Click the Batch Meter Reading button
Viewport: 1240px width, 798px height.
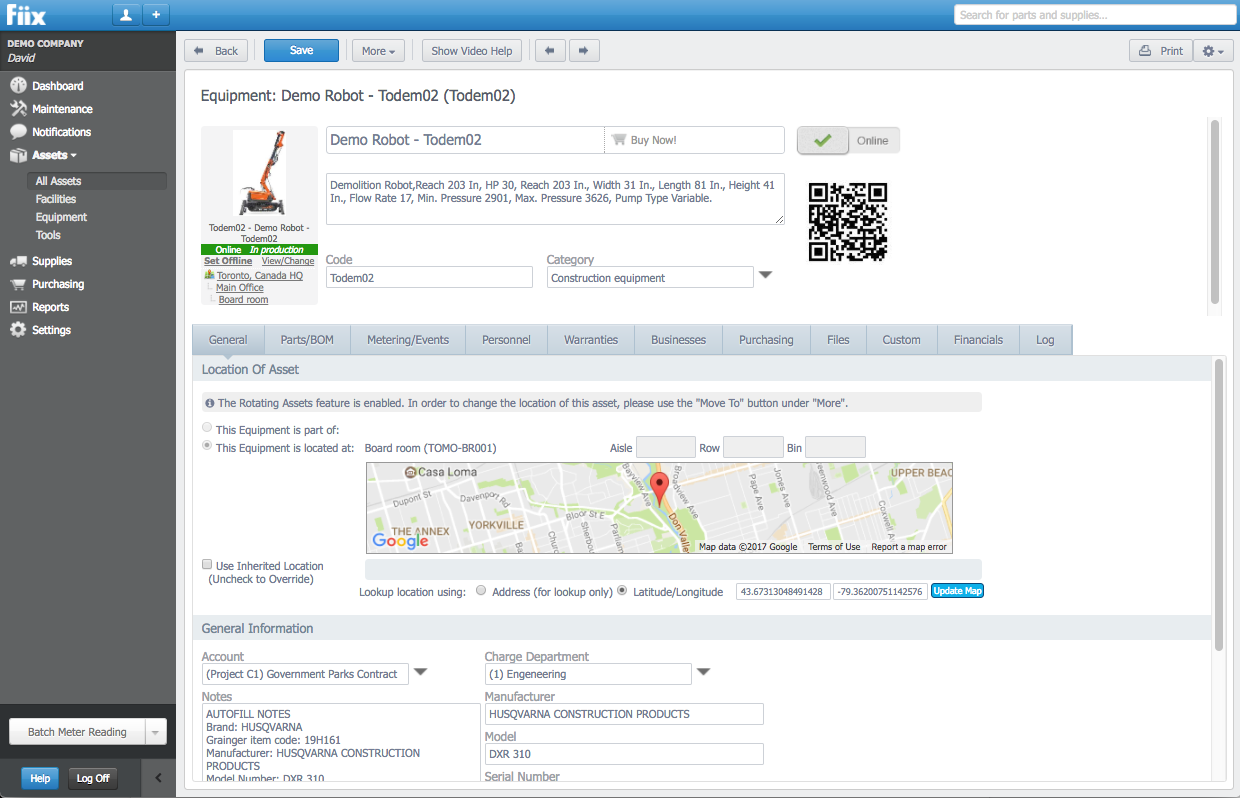pyautogui.click(x=77, y=732)
